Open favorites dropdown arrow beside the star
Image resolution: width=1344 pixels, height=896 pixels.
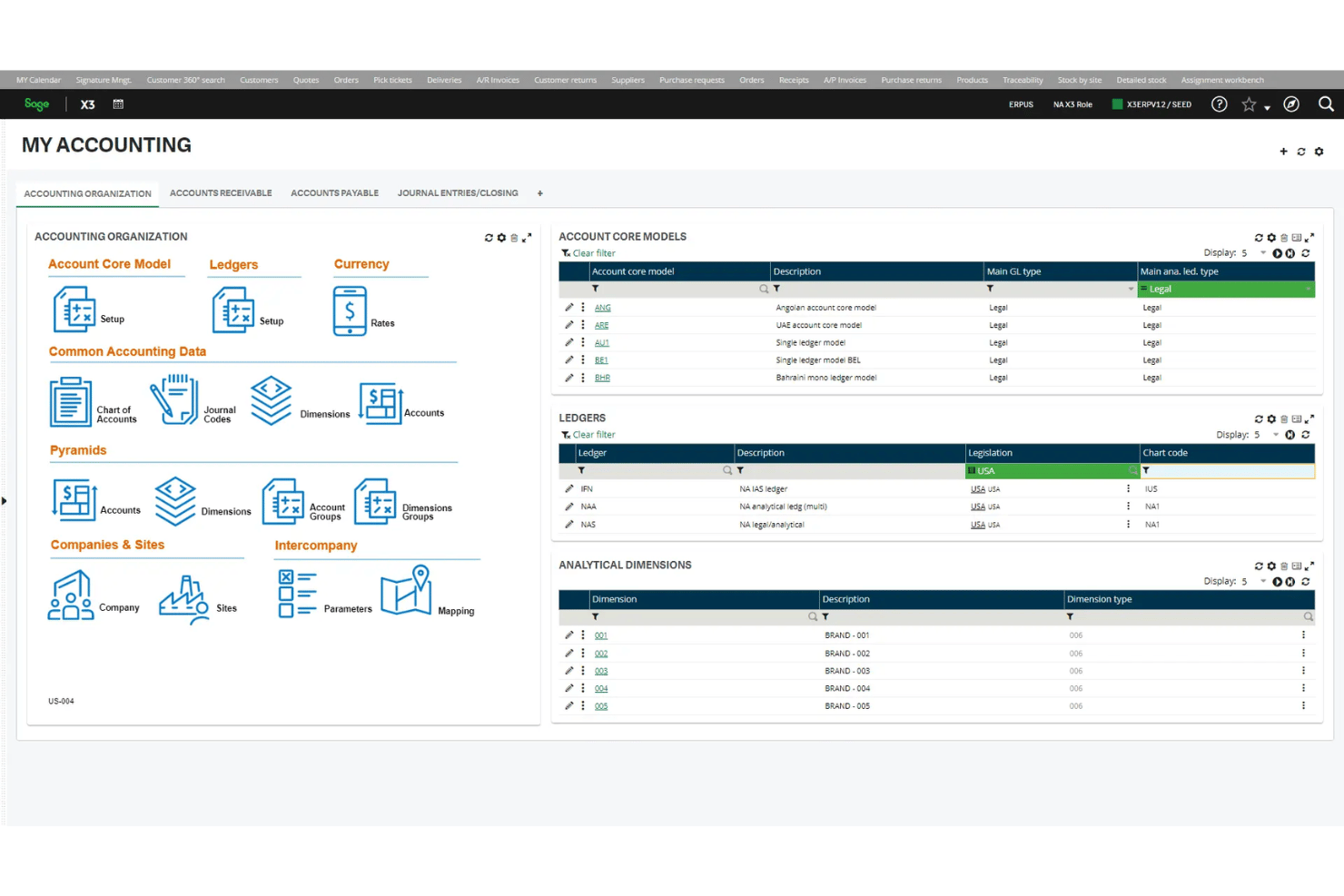[x=1267, y=108]
